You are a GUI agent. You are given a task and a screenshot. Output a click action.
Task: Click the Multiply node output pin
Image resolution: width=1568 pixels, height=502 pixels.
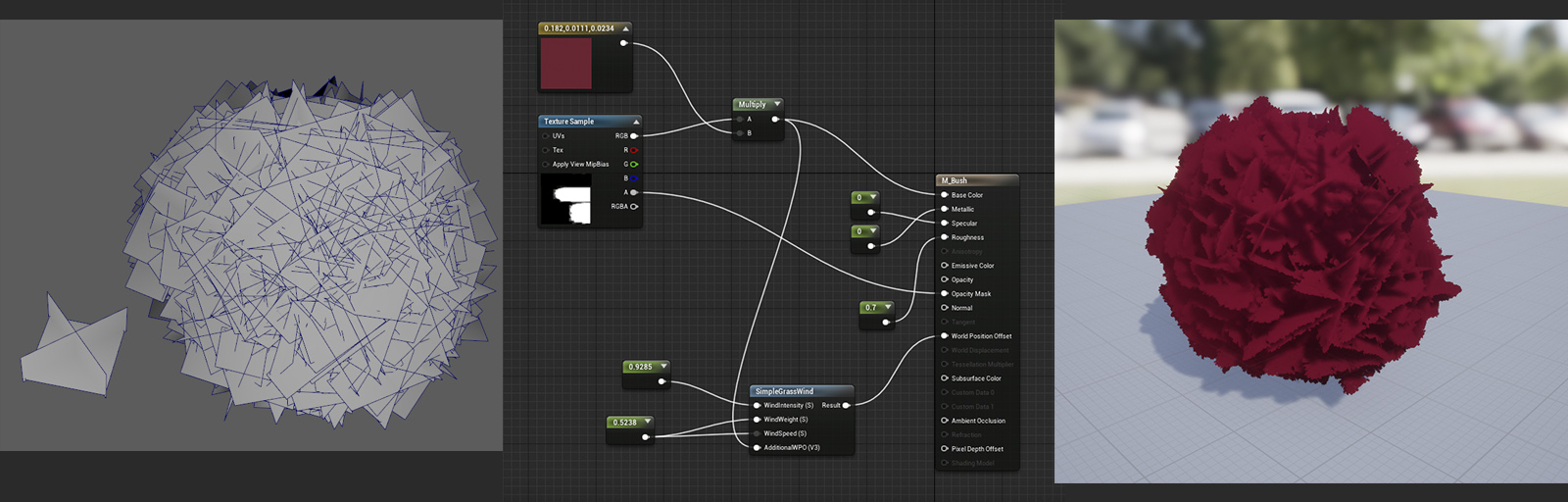775,120
